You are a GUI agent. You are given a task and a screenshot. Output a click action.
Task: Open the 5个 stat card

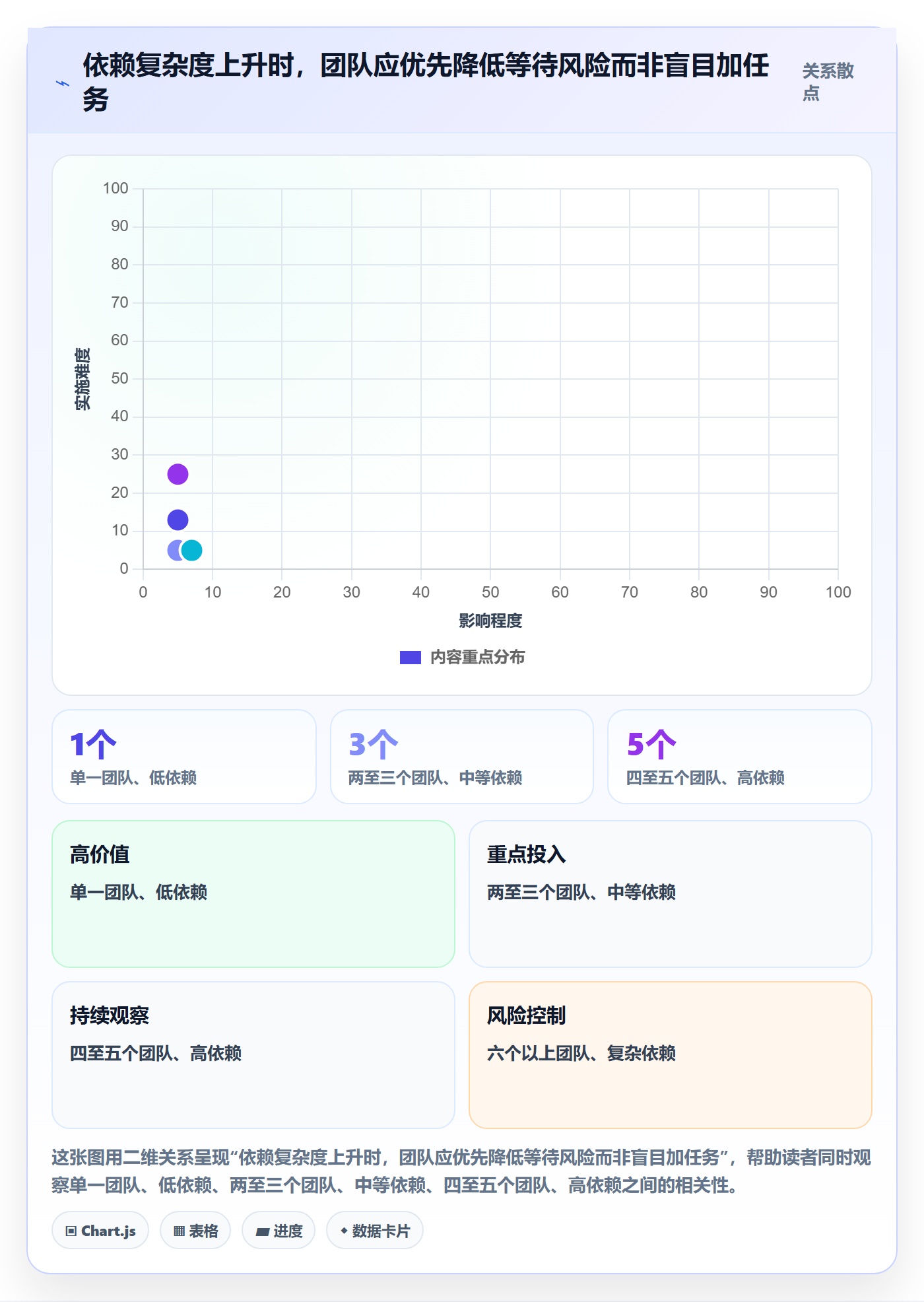(740, 757)
